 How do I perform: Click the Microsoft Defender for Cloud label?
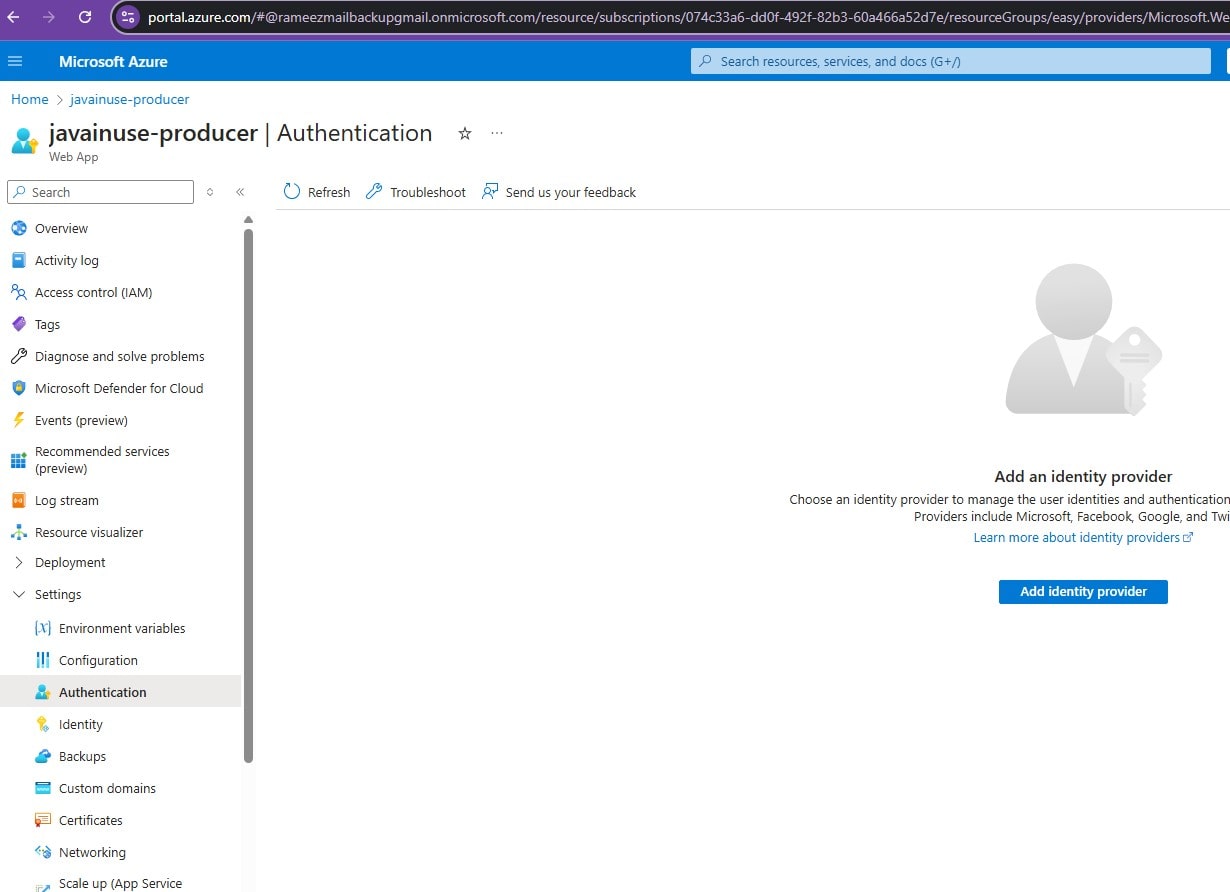pos(119,388)
